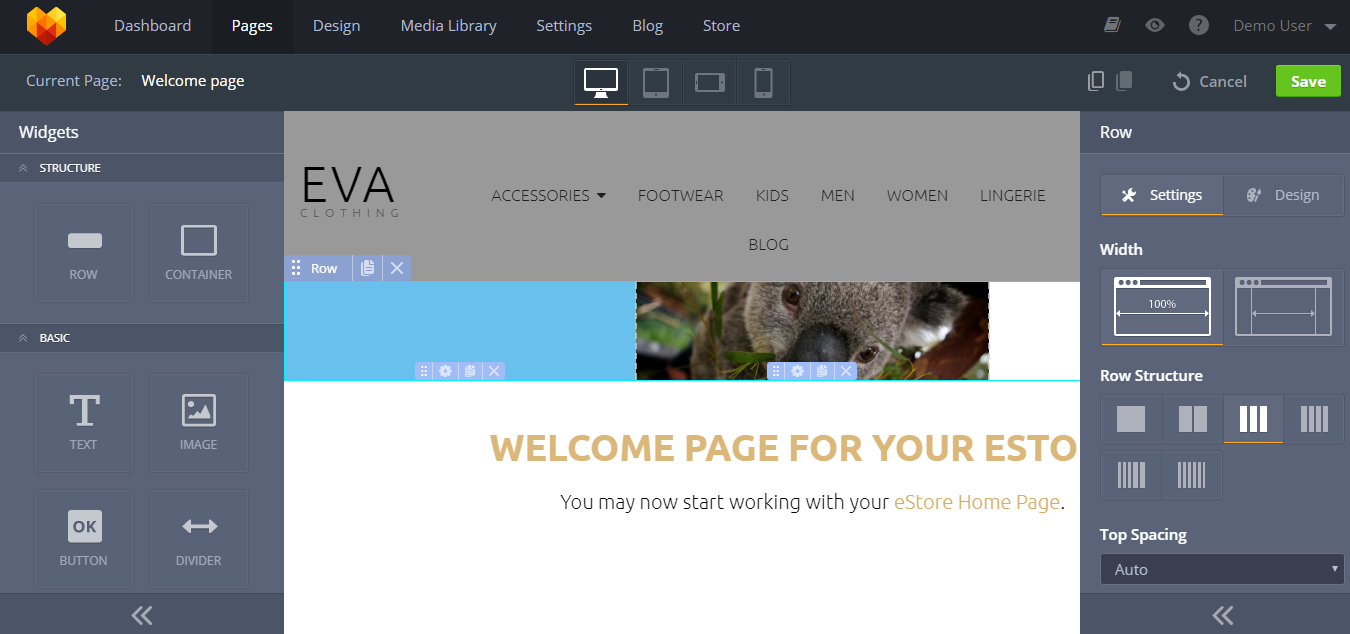Click the green Save button
The height and width of the screenshot is (634, 1350).
click(x=1307, y=82)
